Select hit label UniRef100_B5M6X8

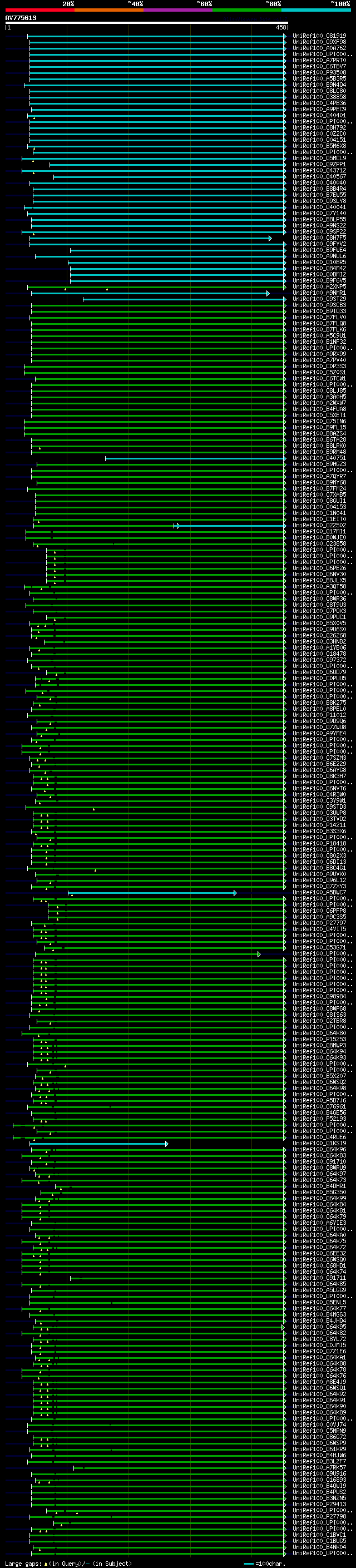[319, 146]
